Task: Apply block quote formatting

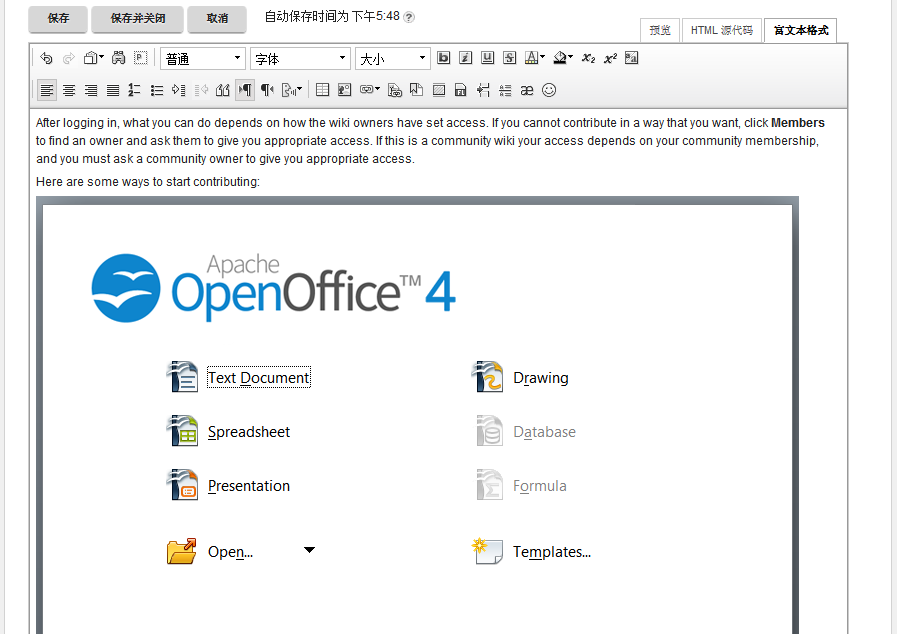Action: [223, 90]
